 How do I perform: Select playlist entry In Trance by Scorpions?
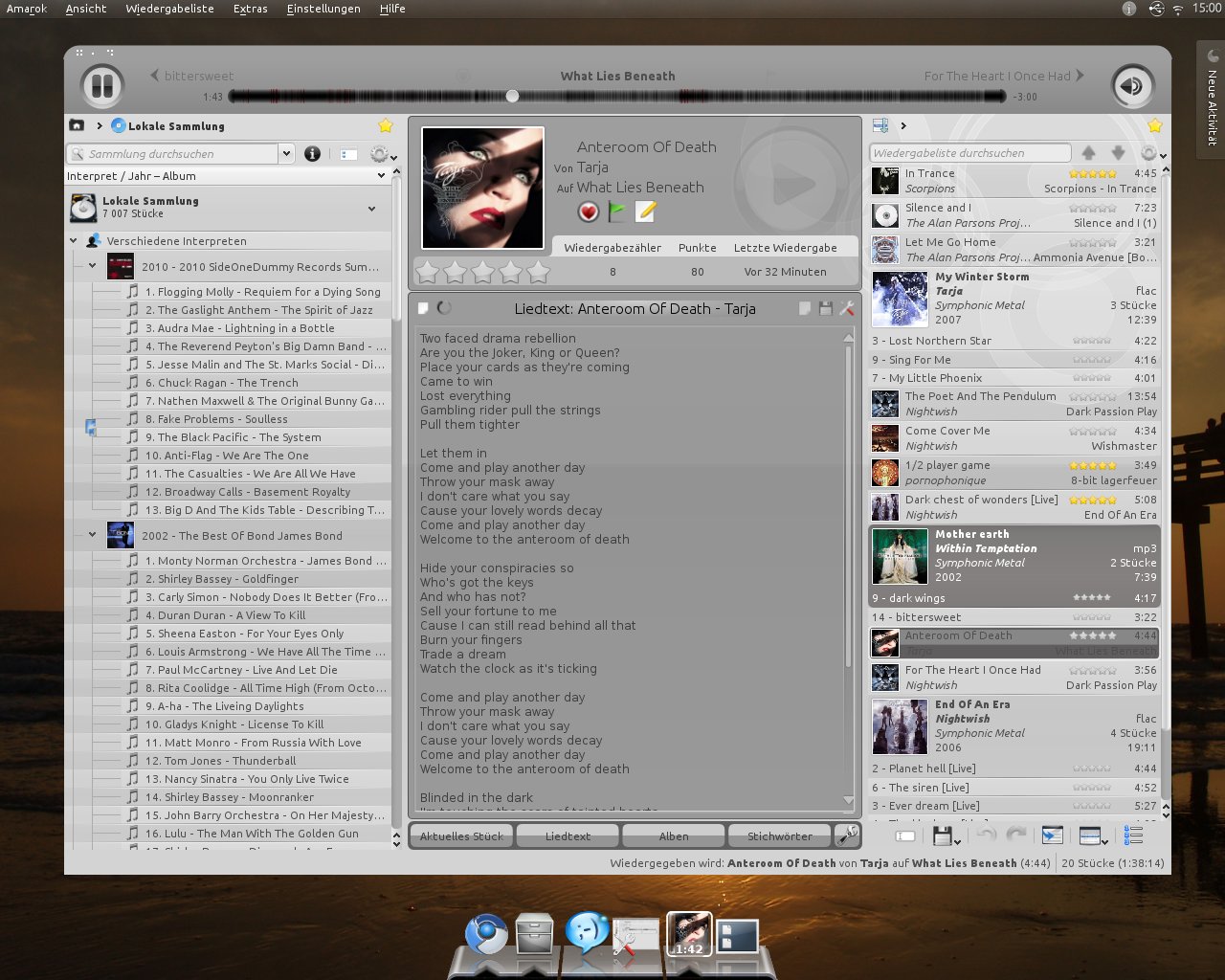coord(1014,181)
